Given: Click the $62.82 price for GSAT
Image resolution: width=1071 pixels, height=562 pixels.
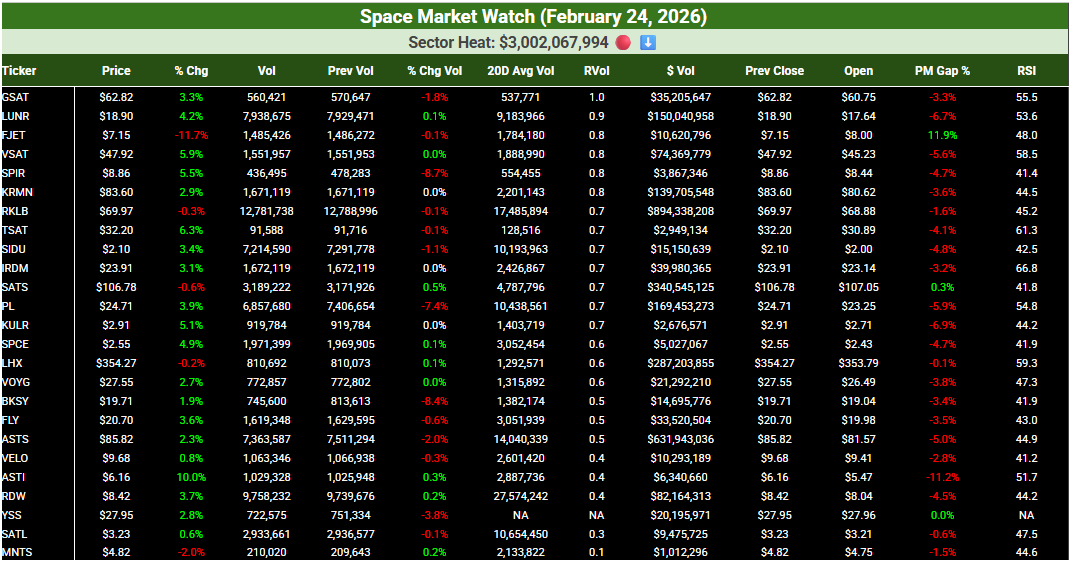Looking at the screenshot, I should 116,97.
